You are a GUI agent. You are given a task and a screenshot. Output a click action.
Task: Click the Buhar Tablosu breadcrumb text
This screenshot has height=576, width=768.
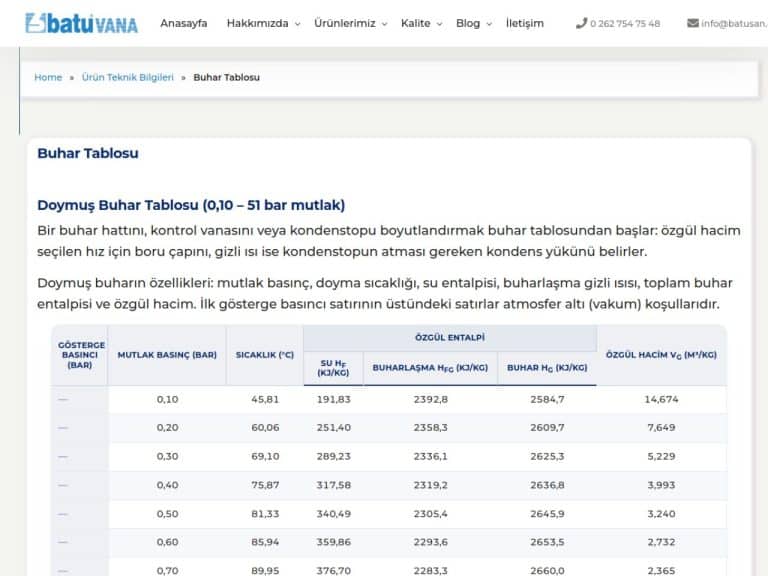tap(226, 77)
